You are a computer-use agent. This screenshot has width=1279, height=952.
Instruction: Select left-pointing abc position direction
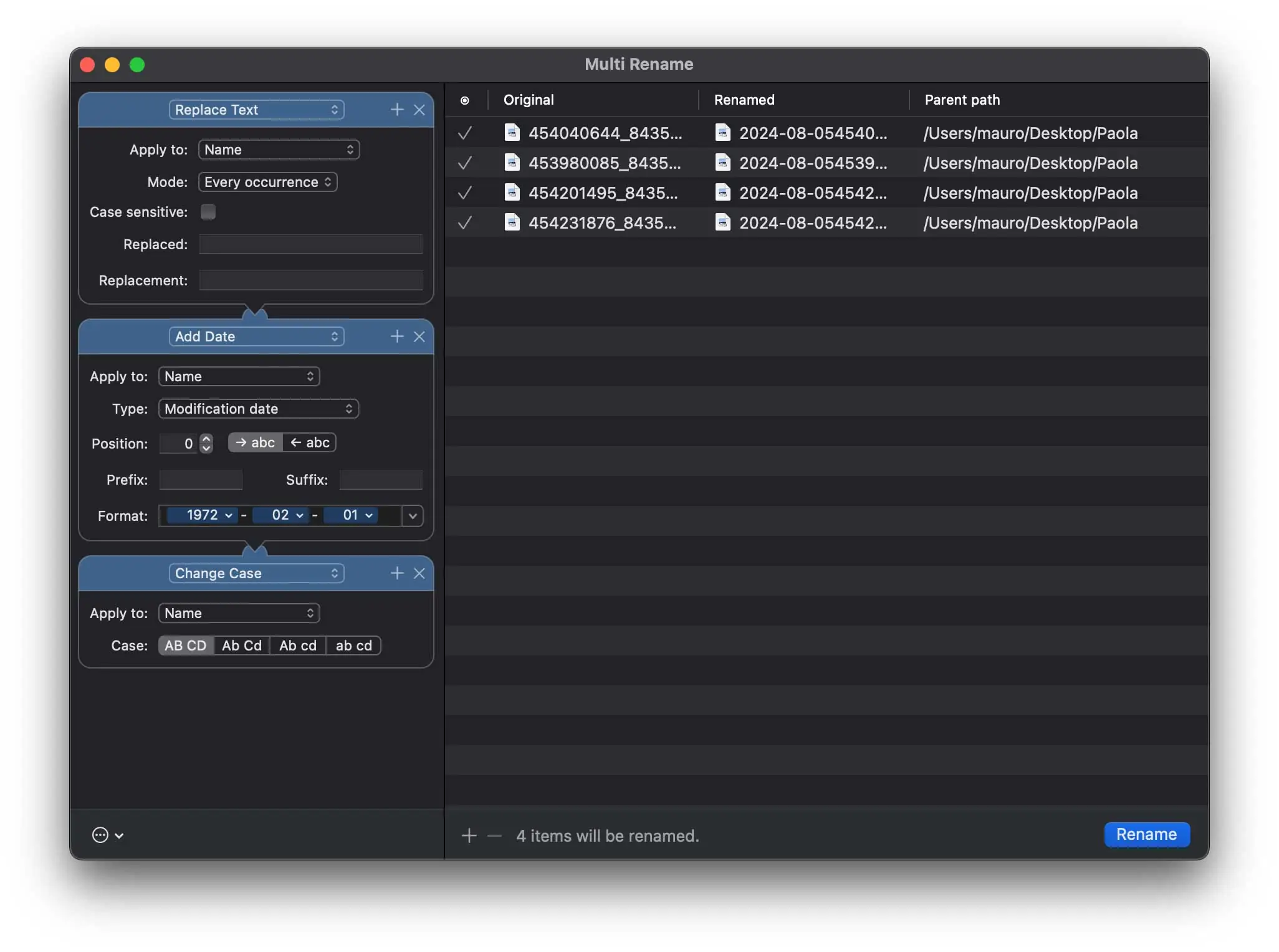310,442
